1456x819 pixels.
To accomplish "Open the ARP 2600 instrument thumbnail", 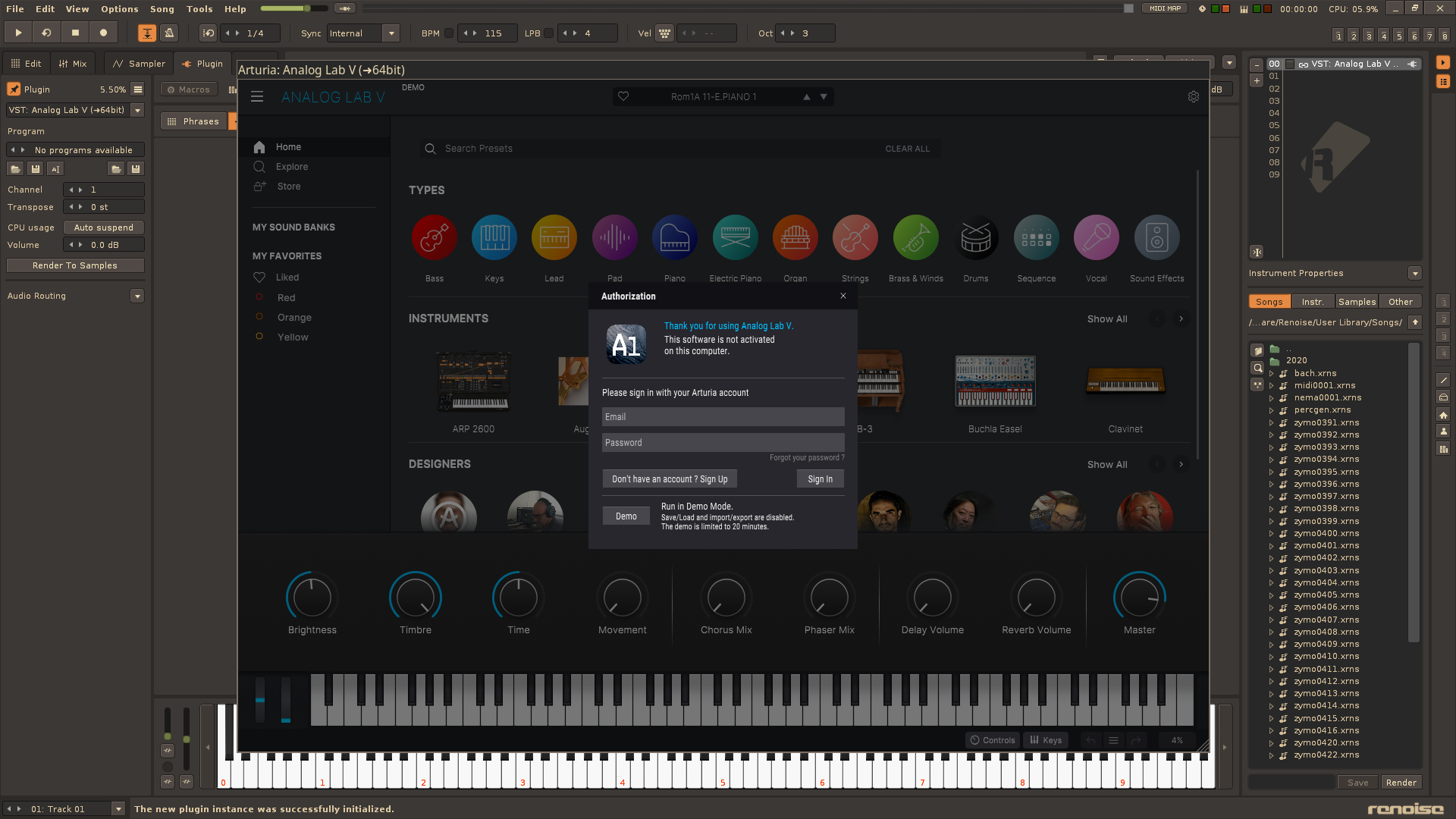I will (x=473, y=381).
